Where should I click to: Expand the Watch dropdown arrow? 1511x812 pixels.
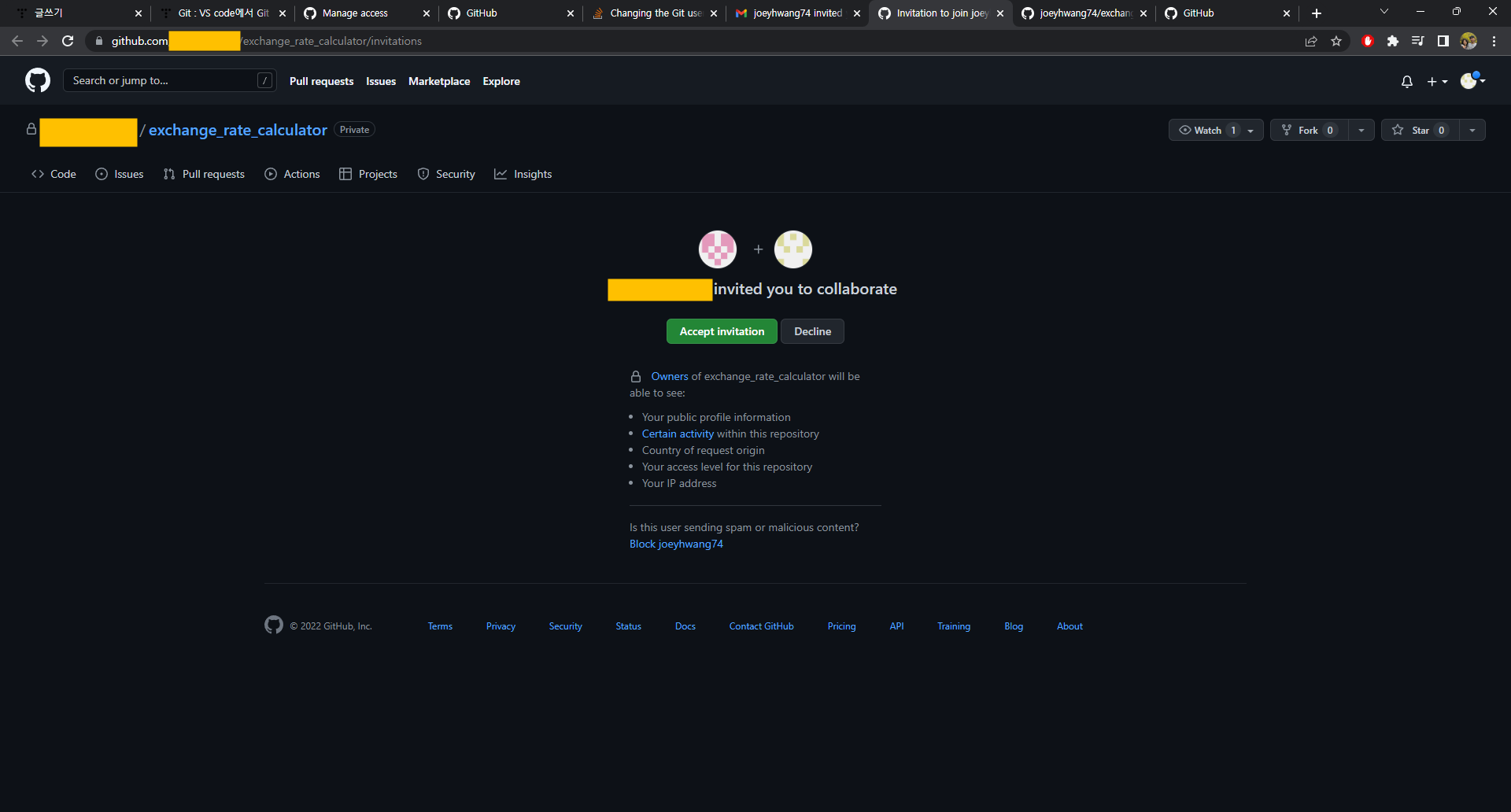pyautogui.click(x=1251, y=130)
